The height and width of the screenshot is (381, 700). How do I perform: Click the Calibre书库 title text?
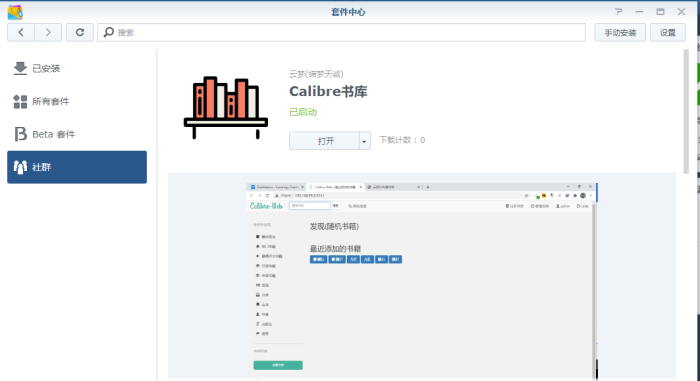(328, 92)
